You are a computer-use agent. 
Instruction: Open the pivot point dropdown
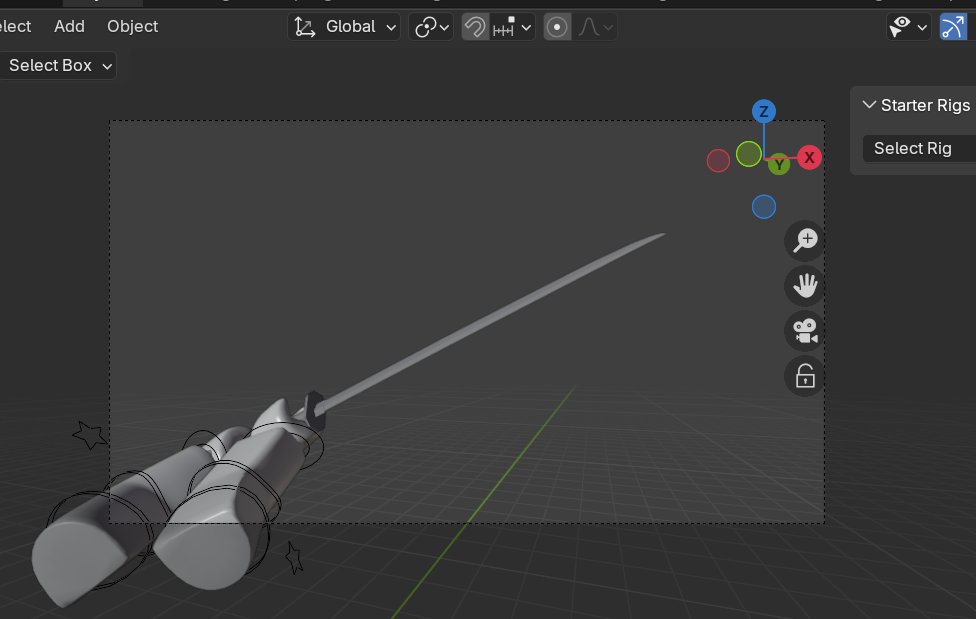coord(431,27)
